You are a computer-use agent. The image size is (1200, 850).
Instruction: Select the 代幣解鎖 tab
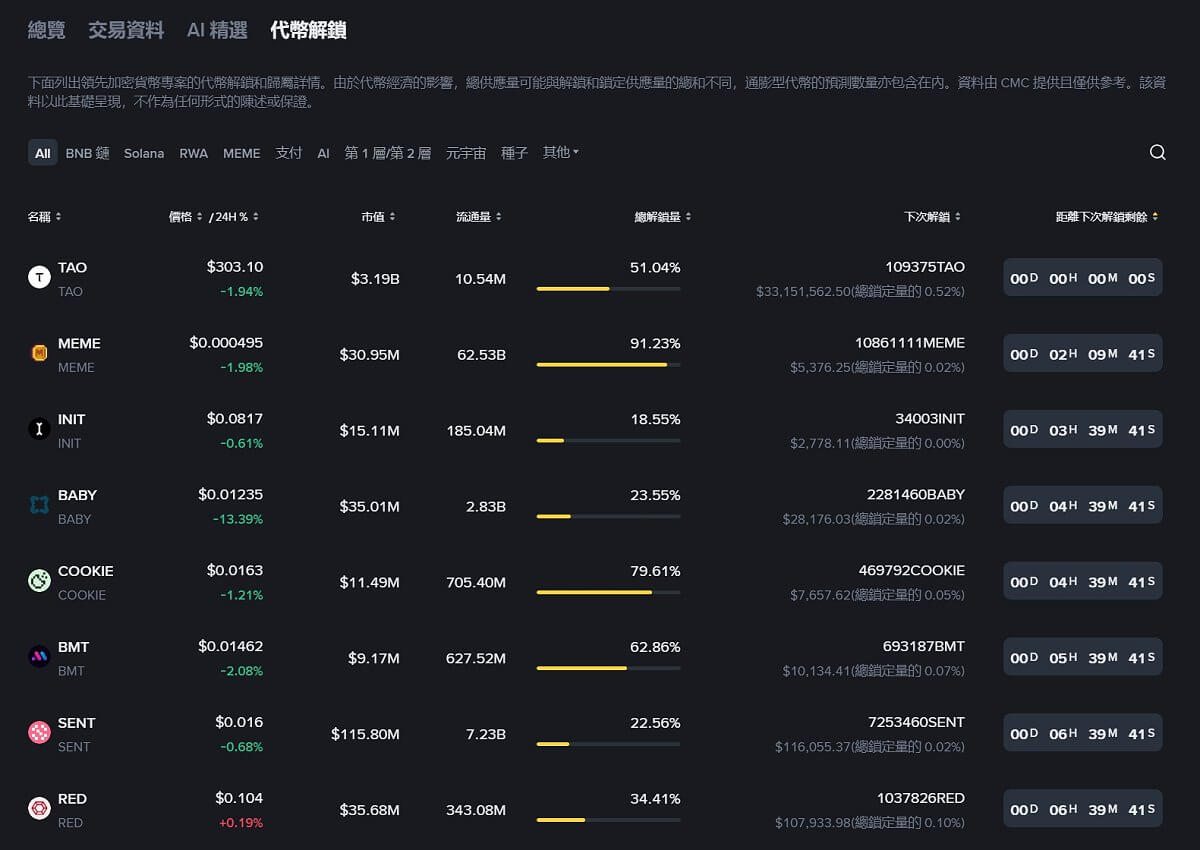point(308,31)
